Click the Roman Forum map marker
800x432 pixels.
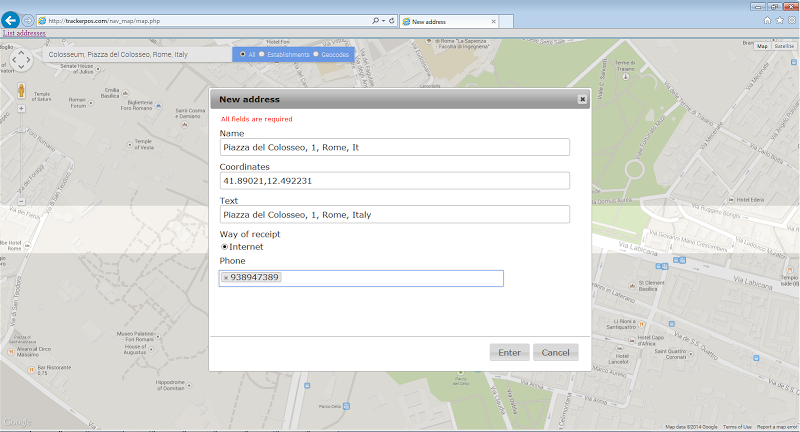pos(91,103)
